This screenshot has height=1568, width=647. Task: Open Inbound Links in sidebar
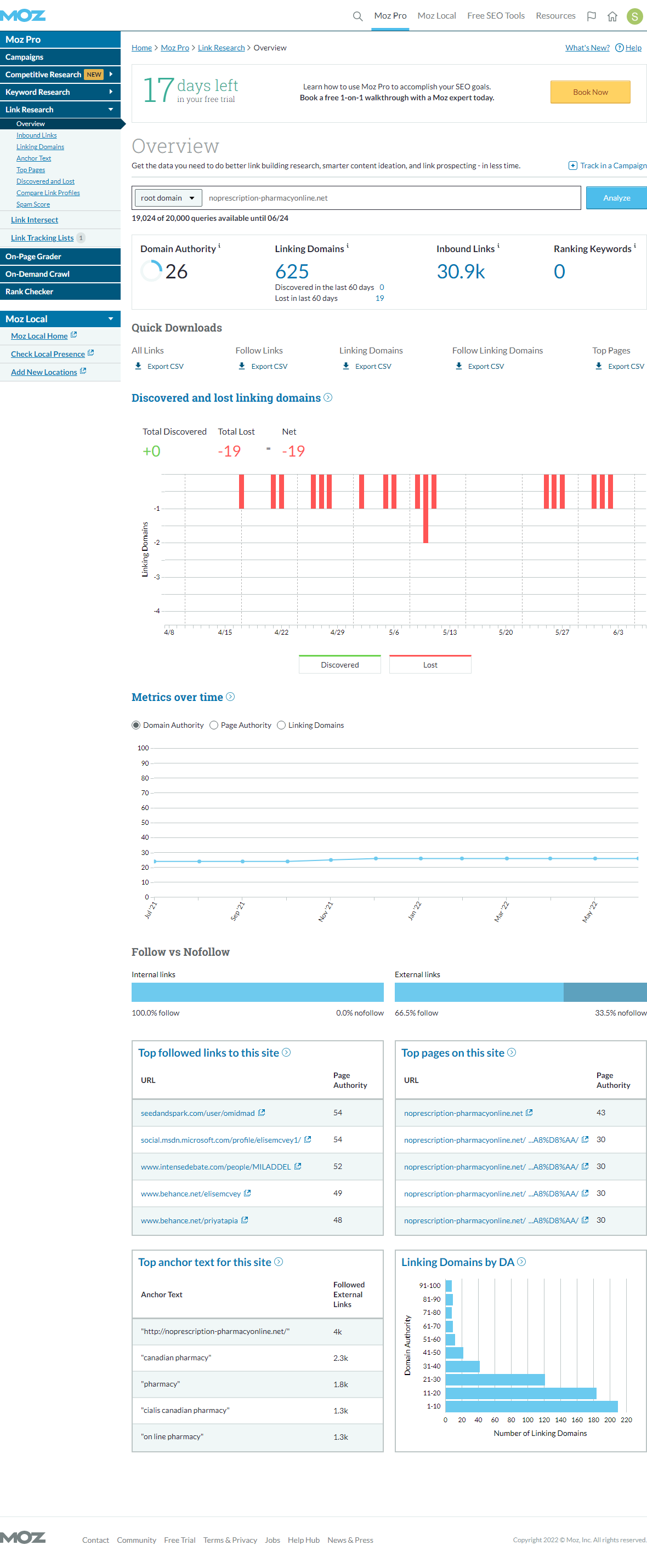pos(37,135)
